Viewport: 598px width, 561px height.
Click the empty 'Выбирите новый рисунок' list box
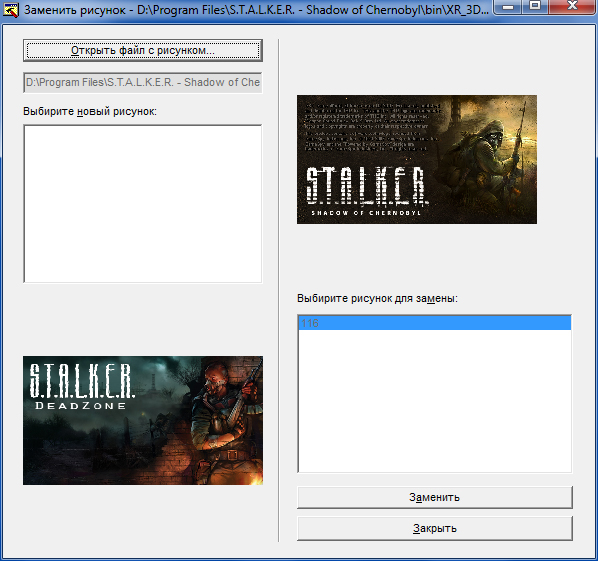click(x=143, y=204)
